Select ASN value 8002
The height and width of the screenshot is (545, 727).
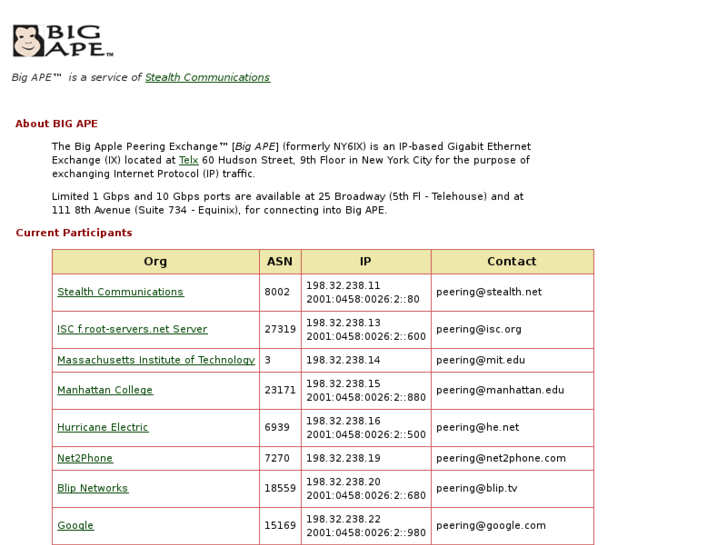click(x=277, y=292)
